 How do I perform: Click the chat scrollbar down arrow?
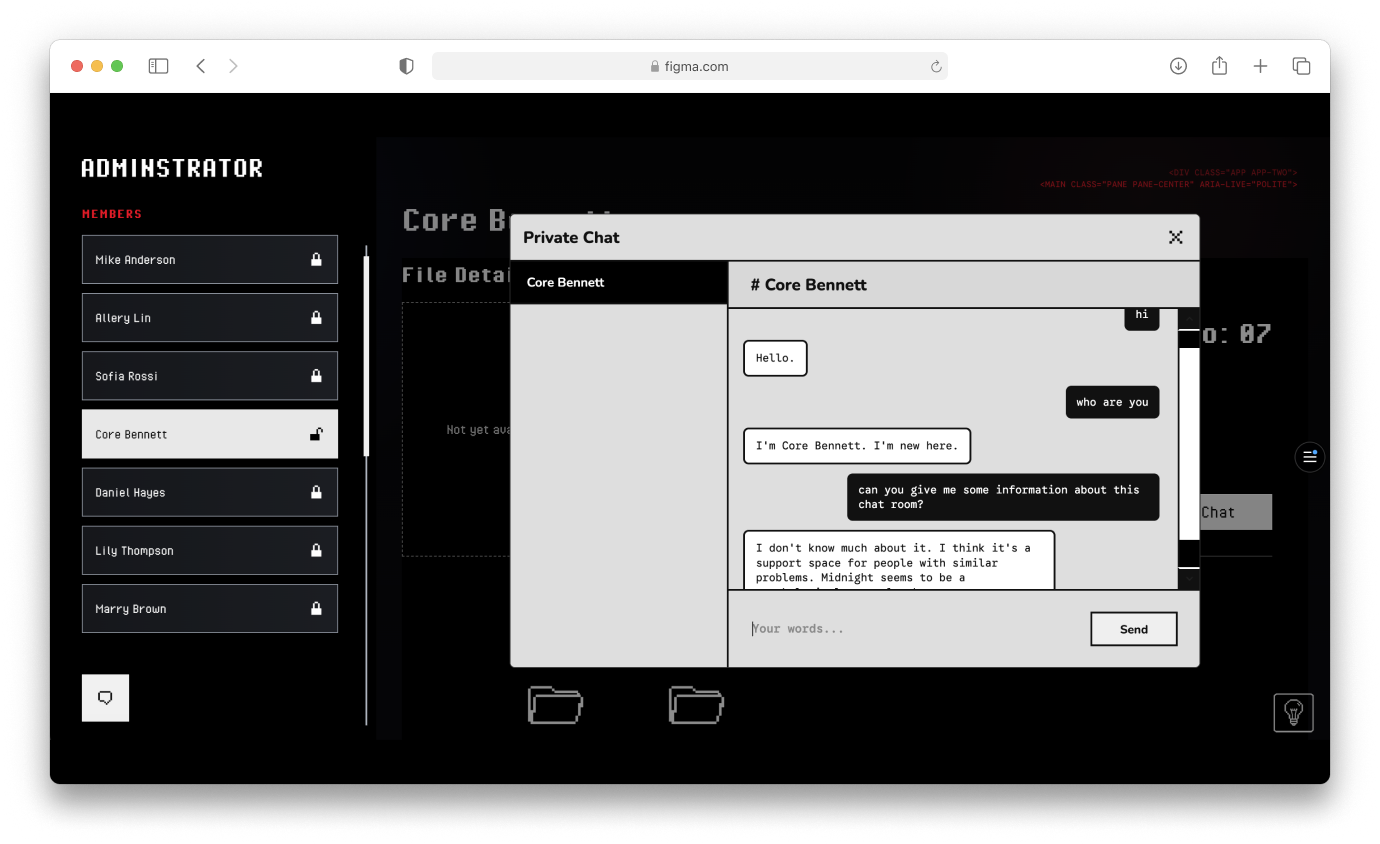point(1189,579)
